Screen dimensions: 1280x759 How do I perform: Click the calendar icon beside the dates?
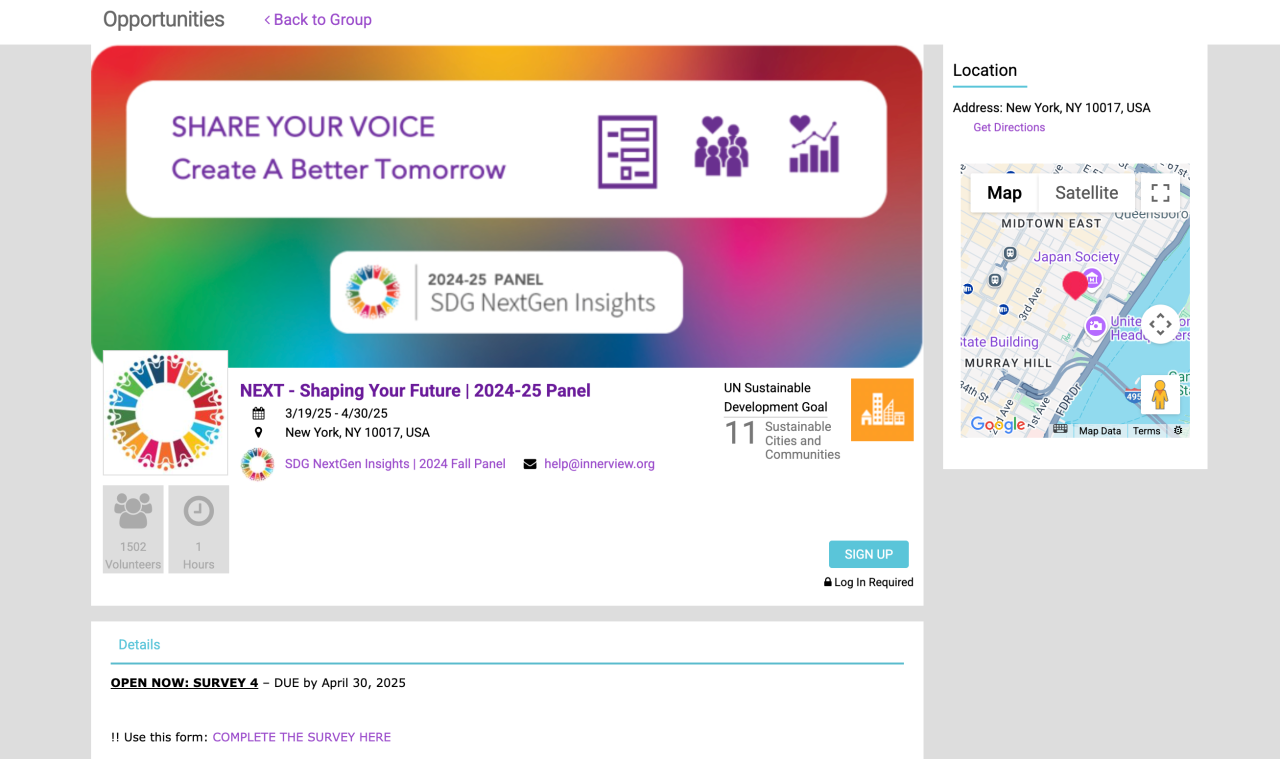click(x=259, y=413)
